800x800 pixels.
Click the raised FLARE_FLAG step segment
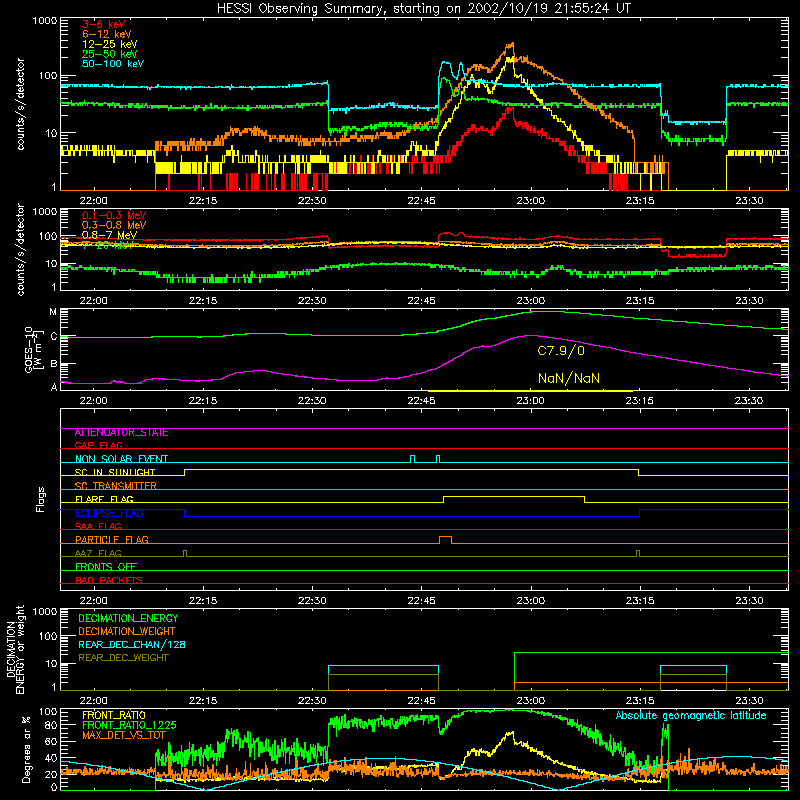tap(514, 496)
